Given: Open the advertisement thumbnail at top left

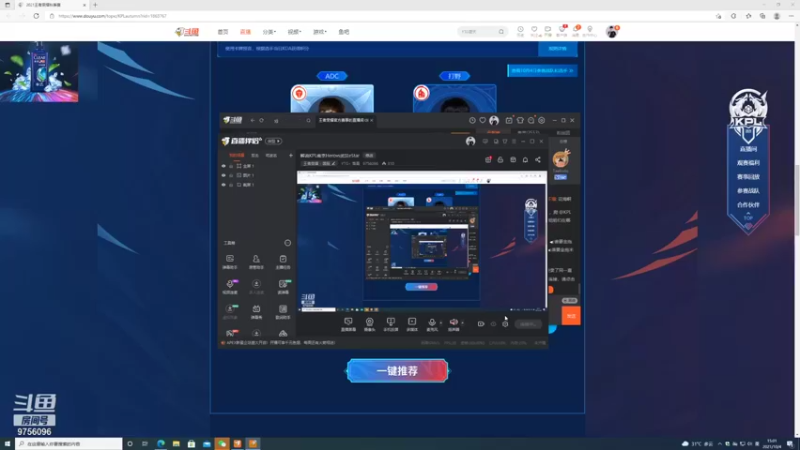Looking at the screenshot, I should pyautogui.click(x=39, y=72).
